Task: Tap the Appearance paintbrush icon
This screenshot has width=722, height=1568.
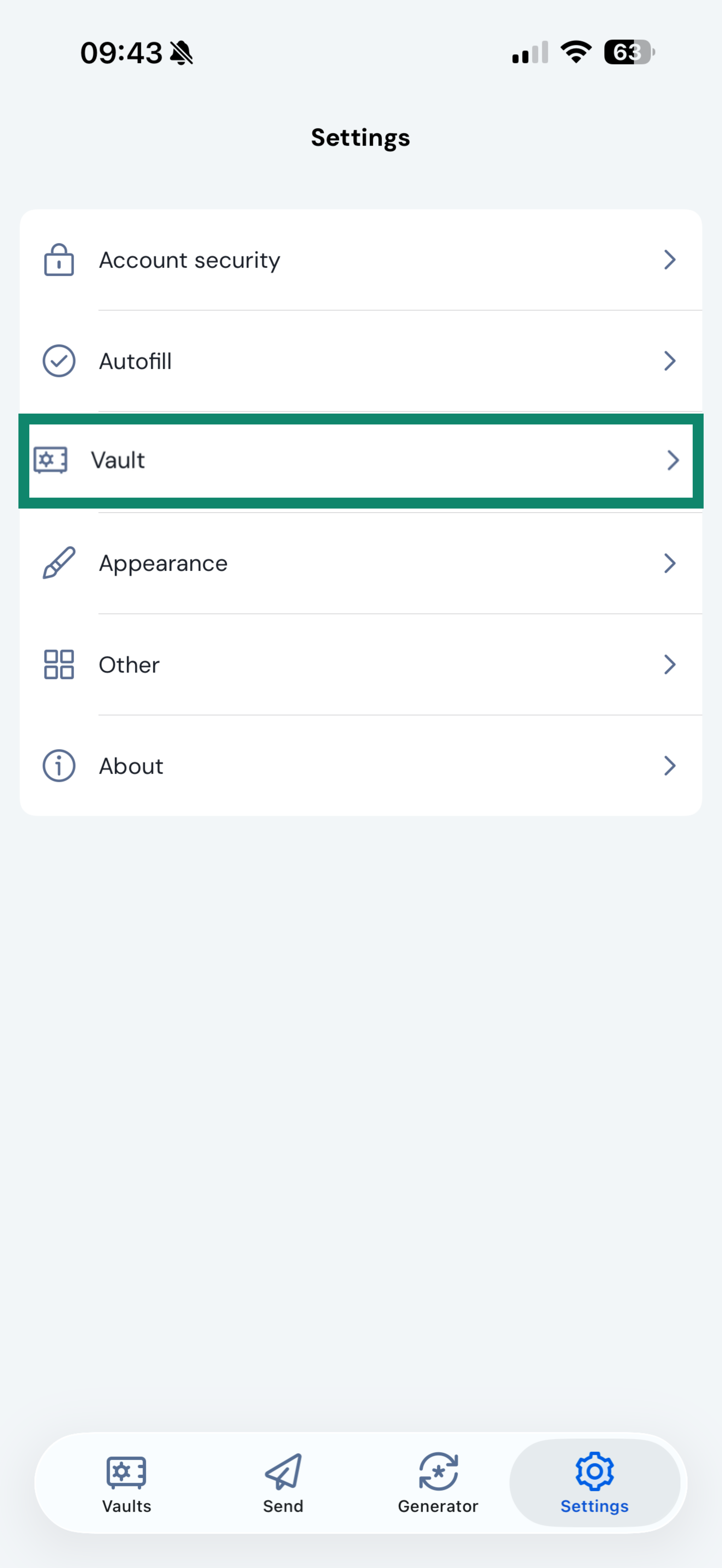Action: coord(59,563)
